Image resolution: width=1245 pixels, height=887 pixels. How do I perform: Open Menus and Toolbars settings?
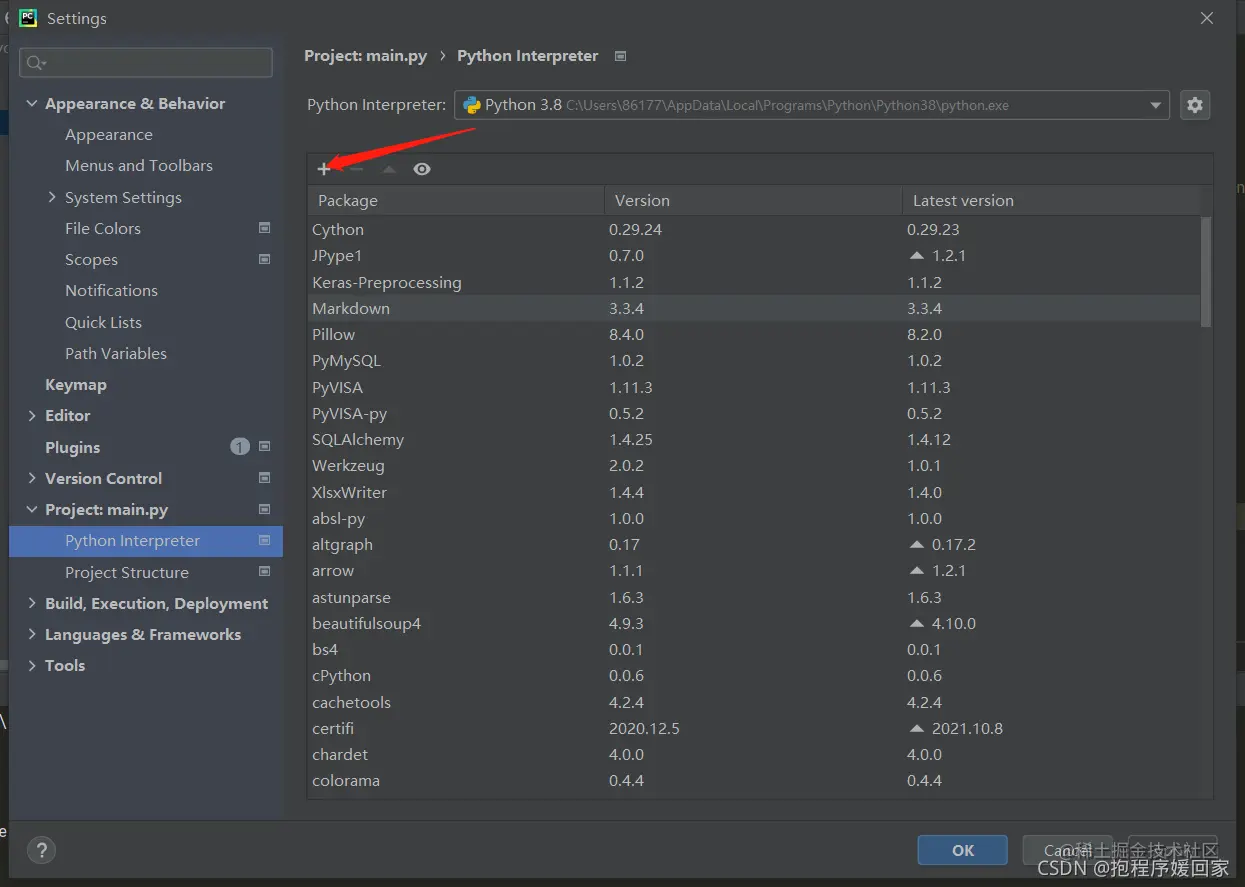(139, 166)
